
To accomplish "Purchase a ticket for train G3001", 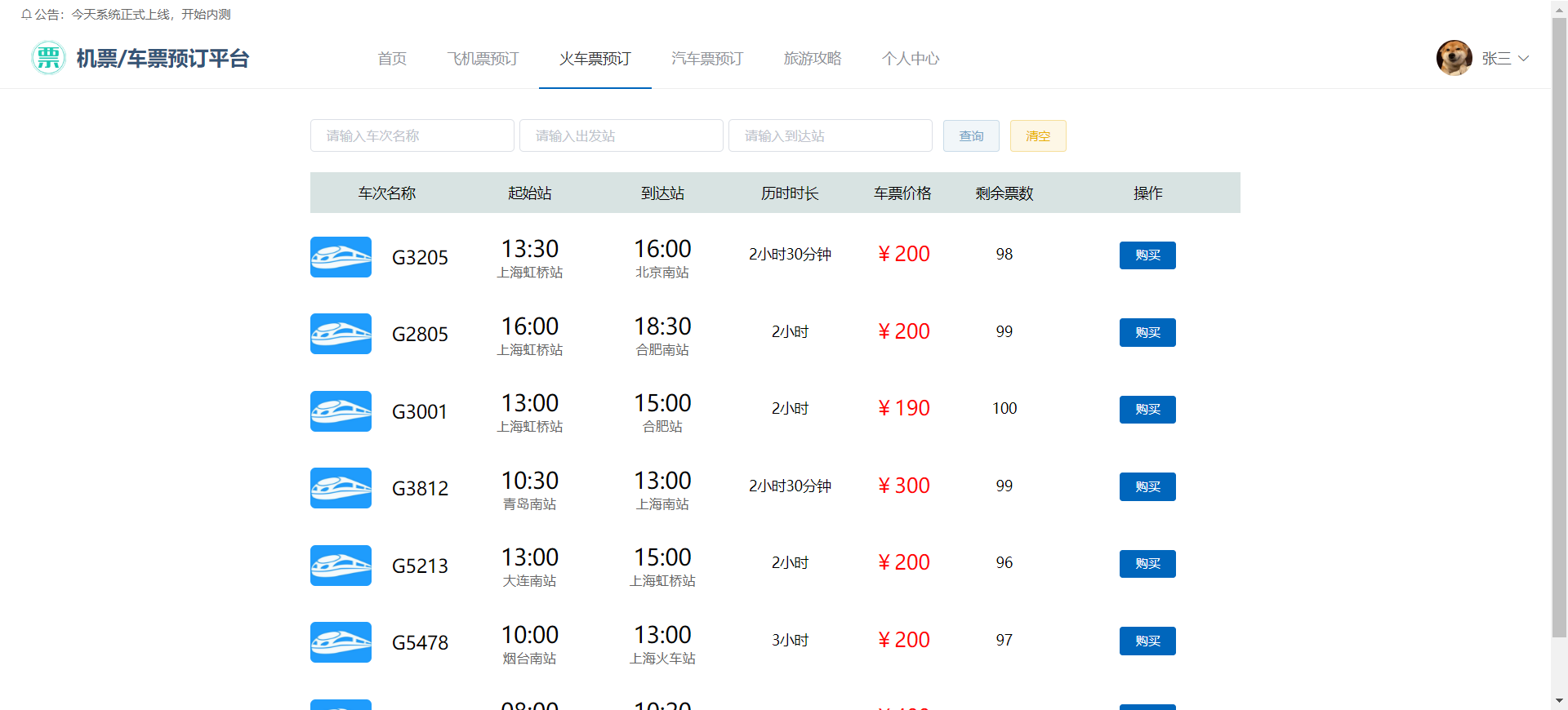I will [1147, 410].
